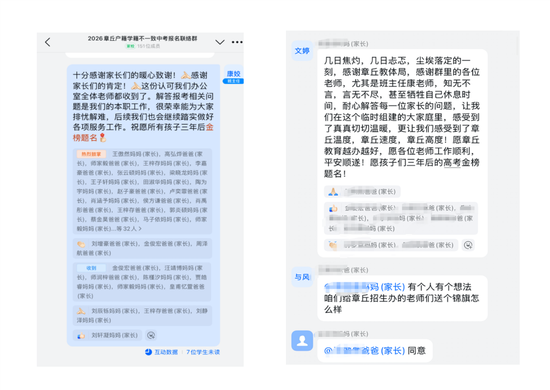
Task: Click the 康姣 sender avatar
Action: coord(233,76)
